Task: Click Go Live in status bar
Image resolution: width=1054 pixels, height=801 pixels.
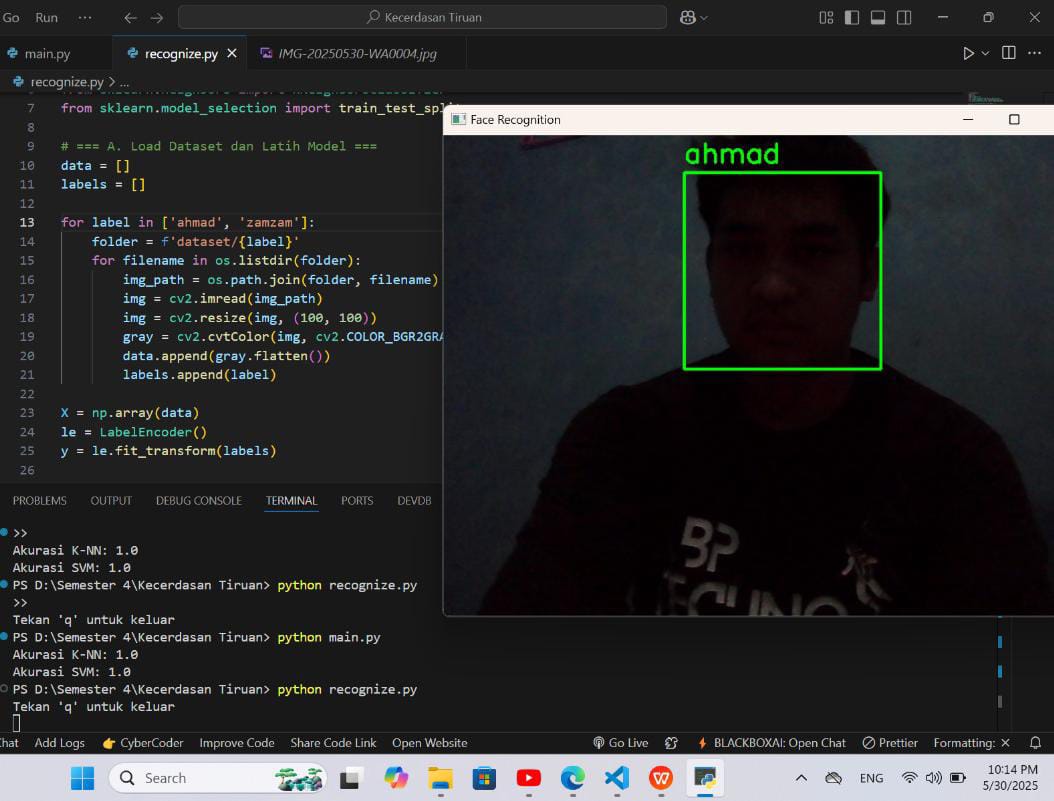Action: coord(620,743)
